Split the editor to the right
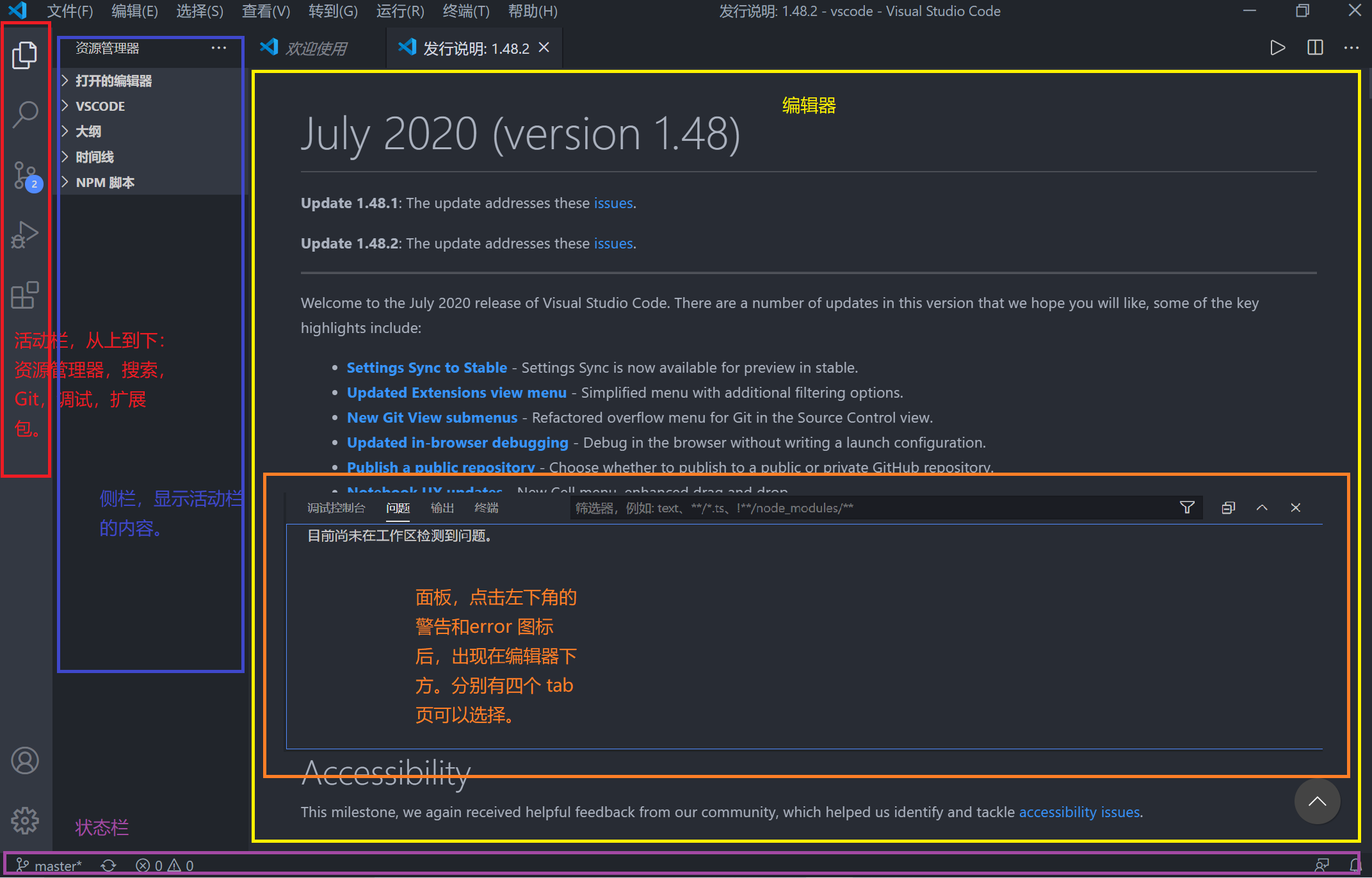The image size is (1372, 878). tap(1315, 48)
